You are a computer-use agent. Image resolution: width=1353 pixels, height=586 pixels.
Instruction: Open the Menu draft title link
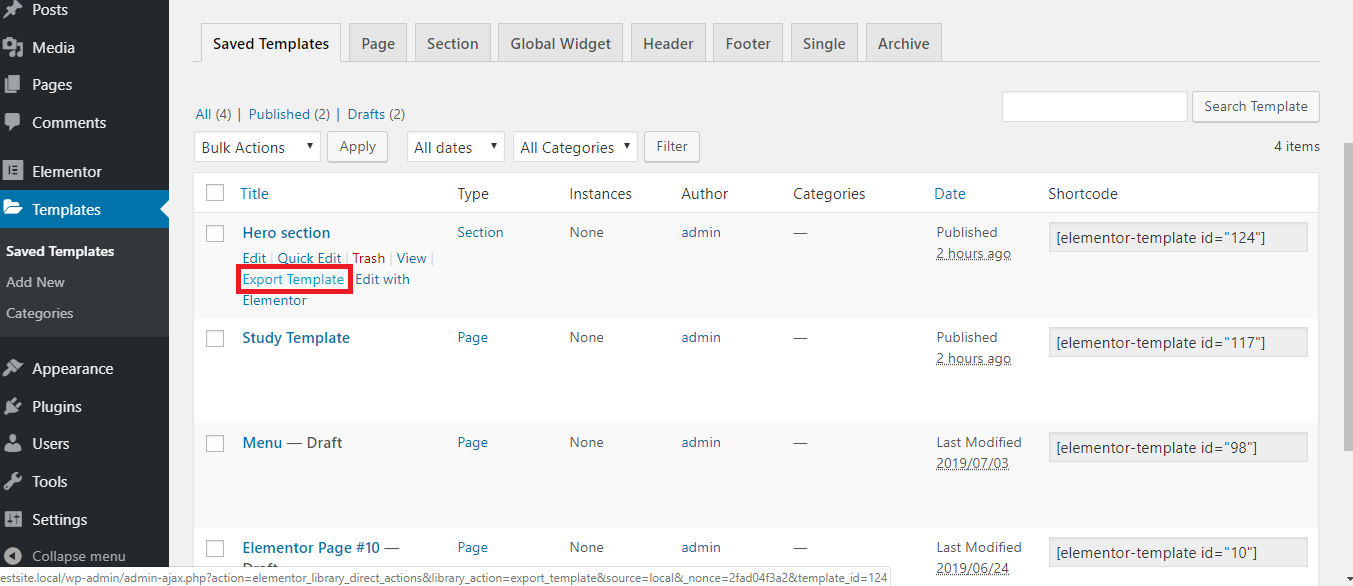[262, 442]
